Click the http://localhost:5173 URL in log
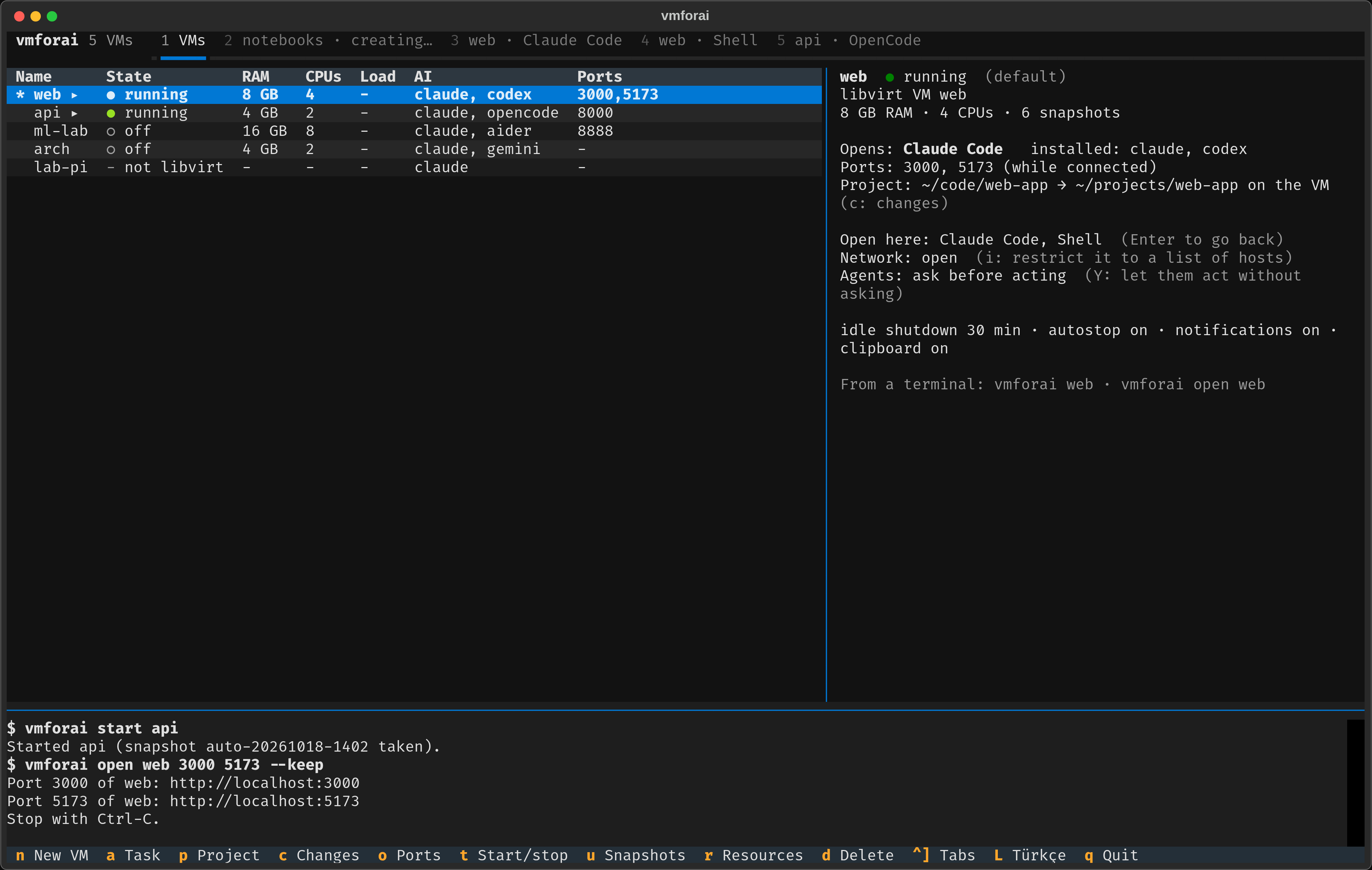 point(264,801)
